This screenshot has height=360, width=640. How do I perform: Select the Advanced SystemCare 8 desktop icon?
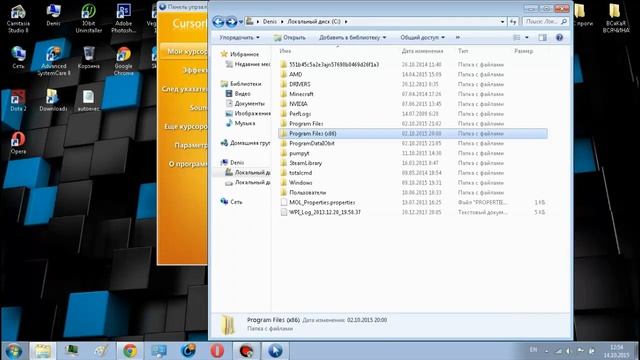click(x=53, y=61)
